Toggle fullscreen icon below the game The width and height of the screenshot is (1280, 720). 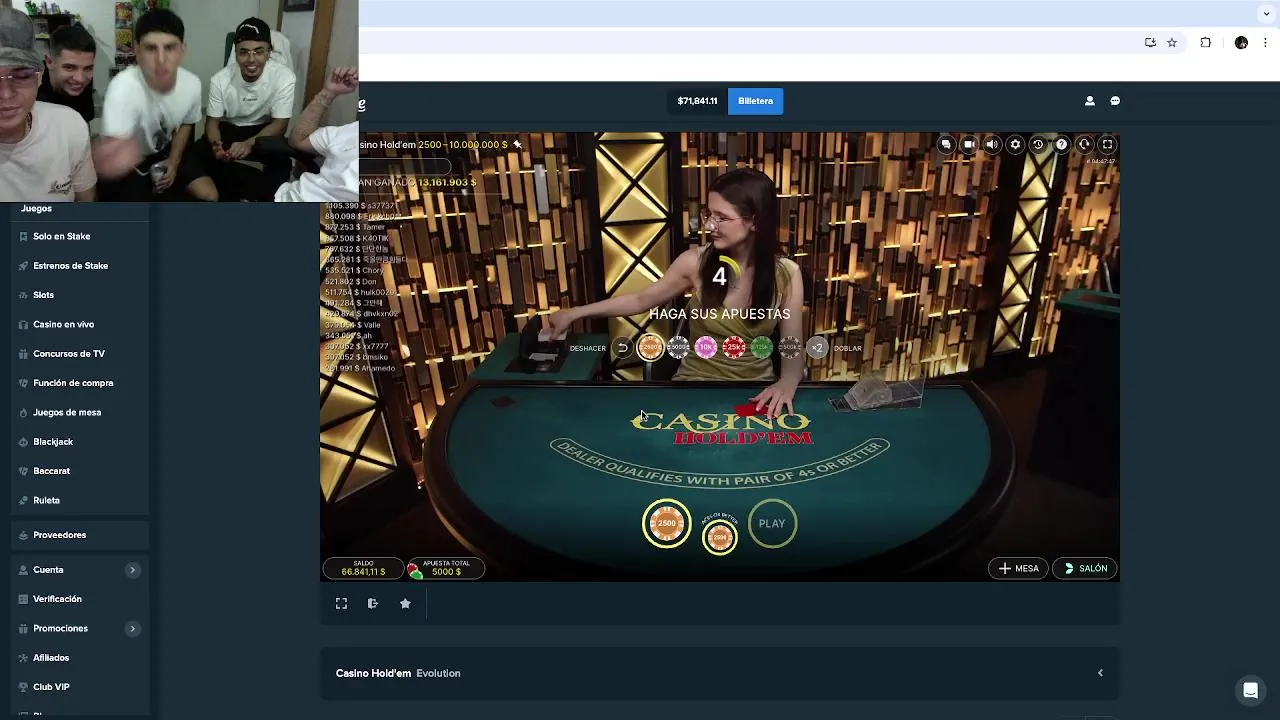pos(341,603)
